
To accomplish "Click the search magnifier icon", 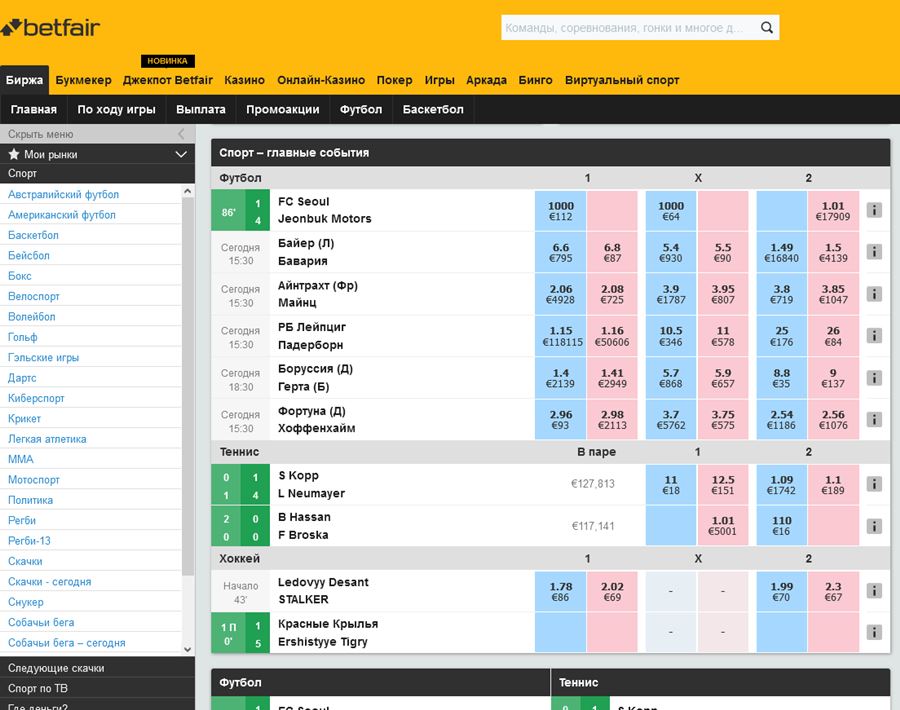I will point(766,28).
